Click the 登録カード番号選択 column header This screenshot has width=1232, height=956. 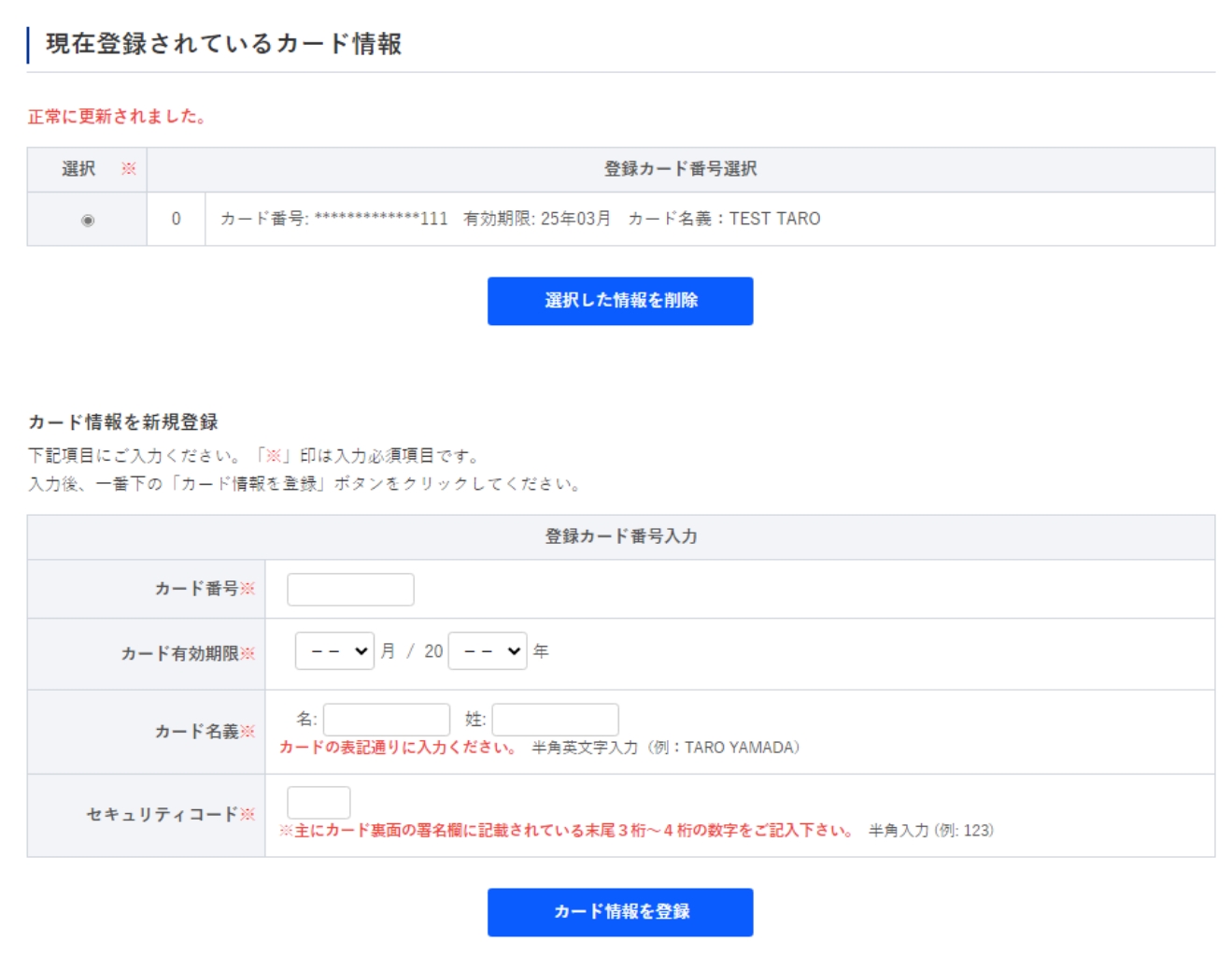point(680,169)
